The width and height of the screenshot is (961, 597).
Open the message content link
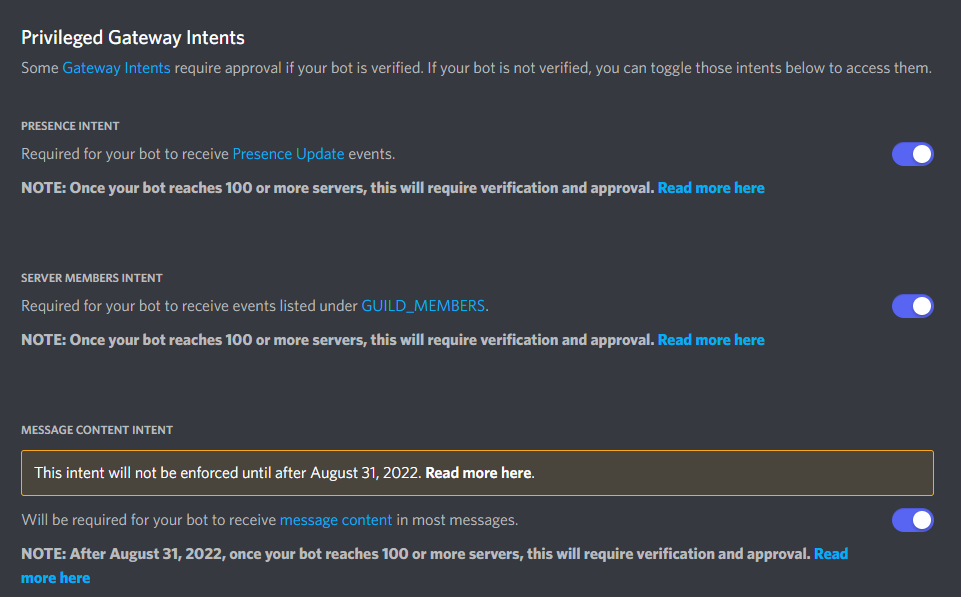(336, 520)
